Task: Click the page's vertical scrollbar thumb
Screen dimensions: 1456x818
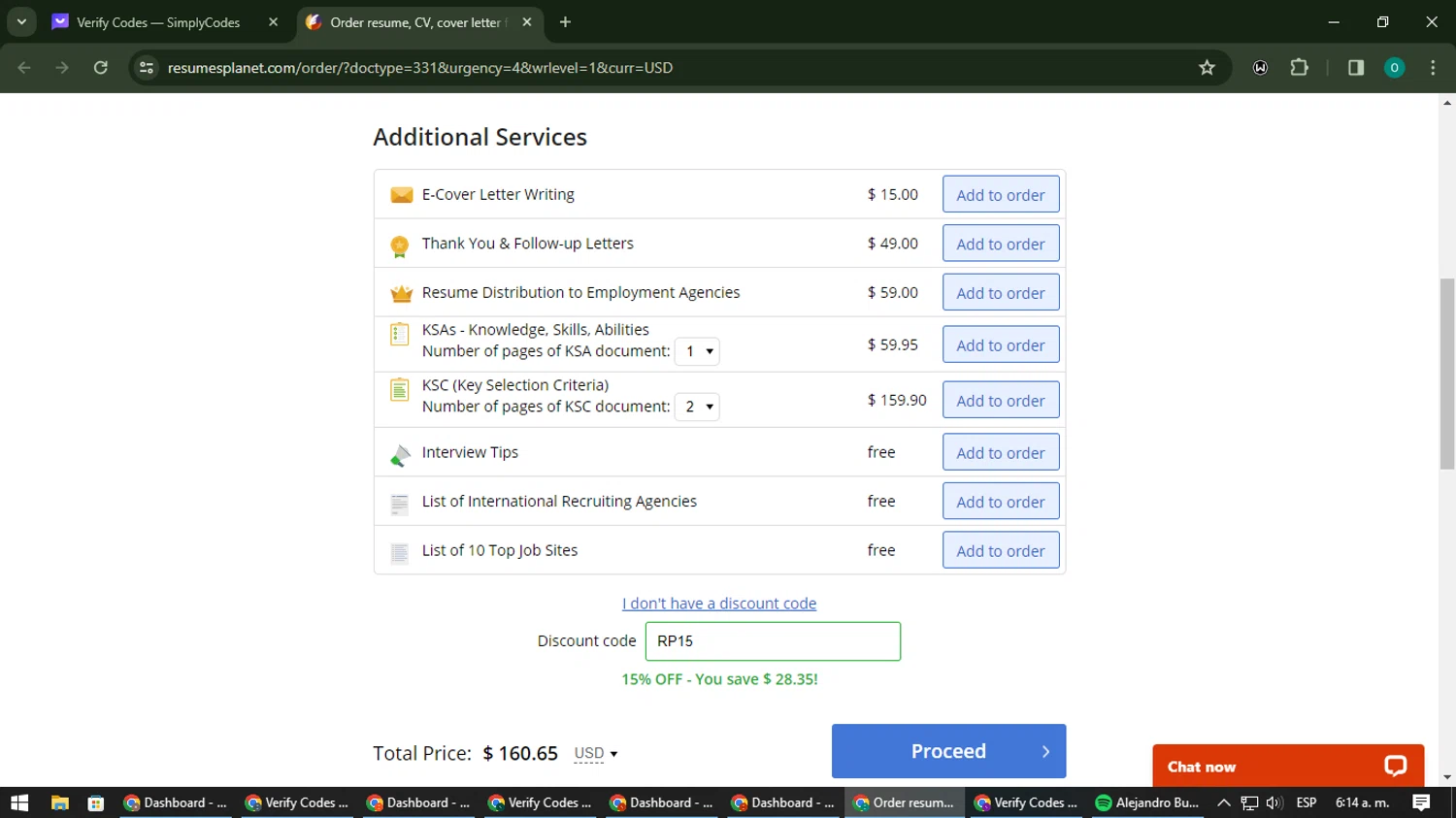Action: point(1447,374)
